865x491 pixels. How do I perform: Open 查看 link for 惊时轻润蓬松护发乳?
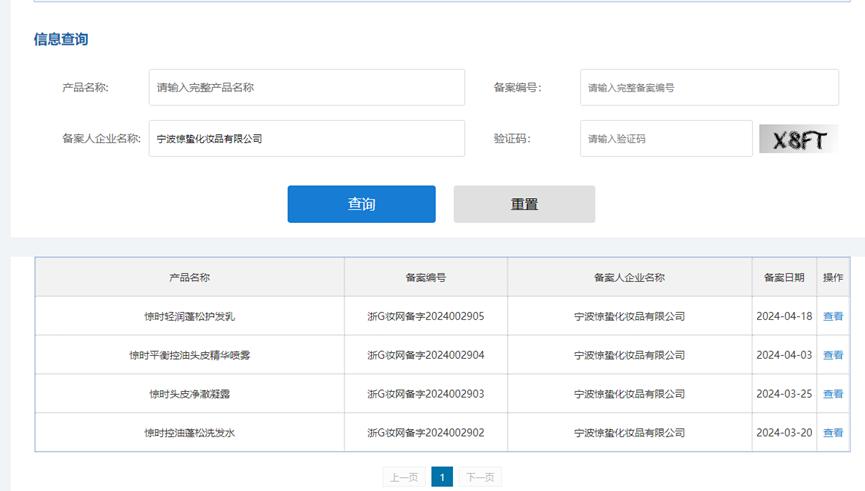click(833, 316)
